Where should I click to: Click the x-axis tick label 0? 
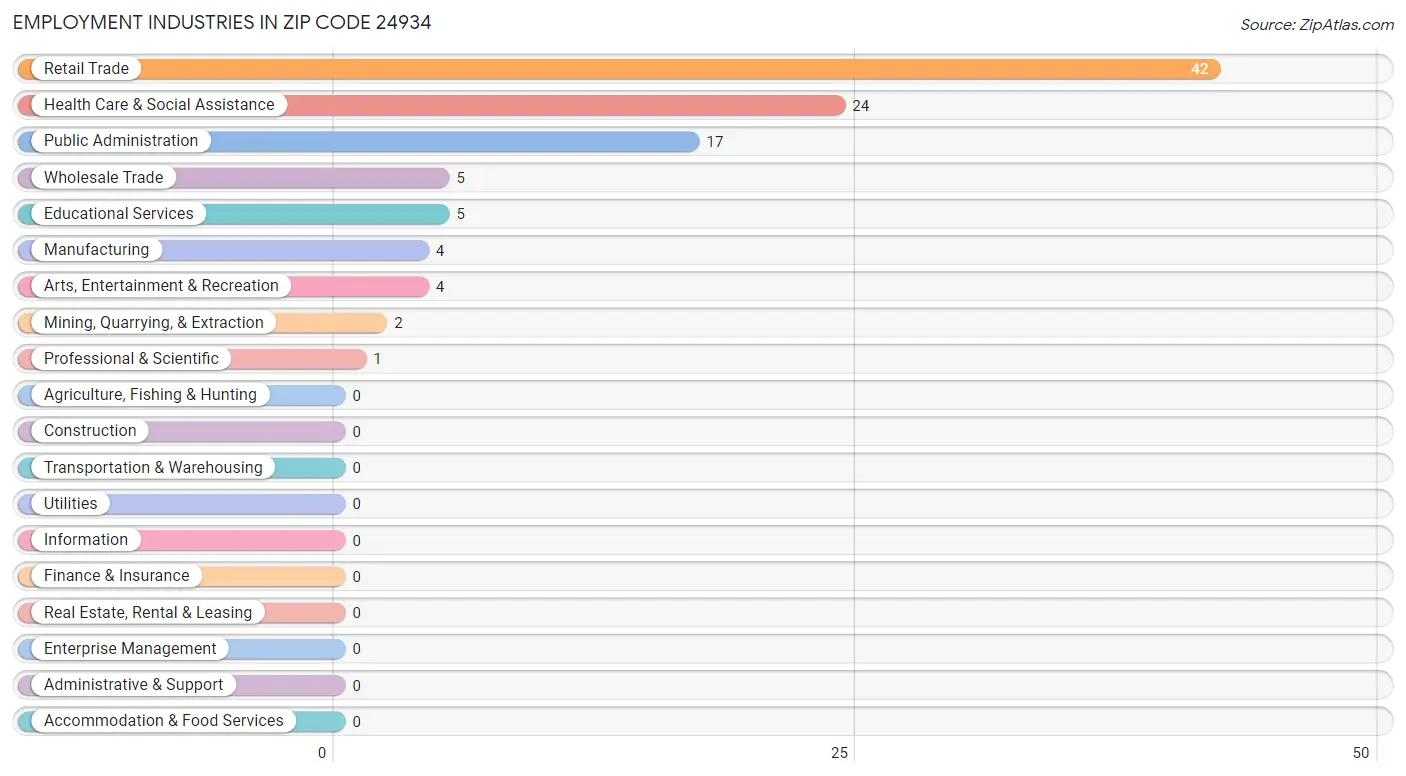(322, 753)
